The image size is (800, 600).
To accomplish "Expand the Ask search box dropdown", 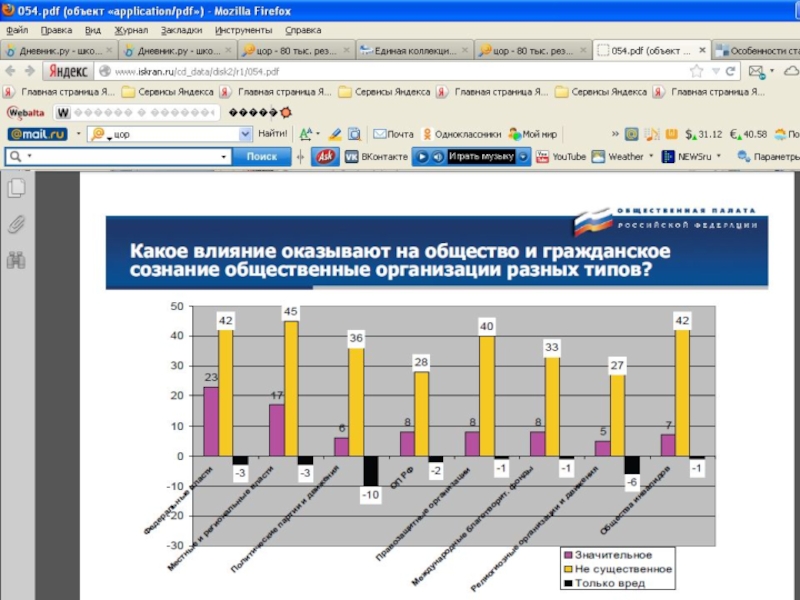I will (222, 157).
